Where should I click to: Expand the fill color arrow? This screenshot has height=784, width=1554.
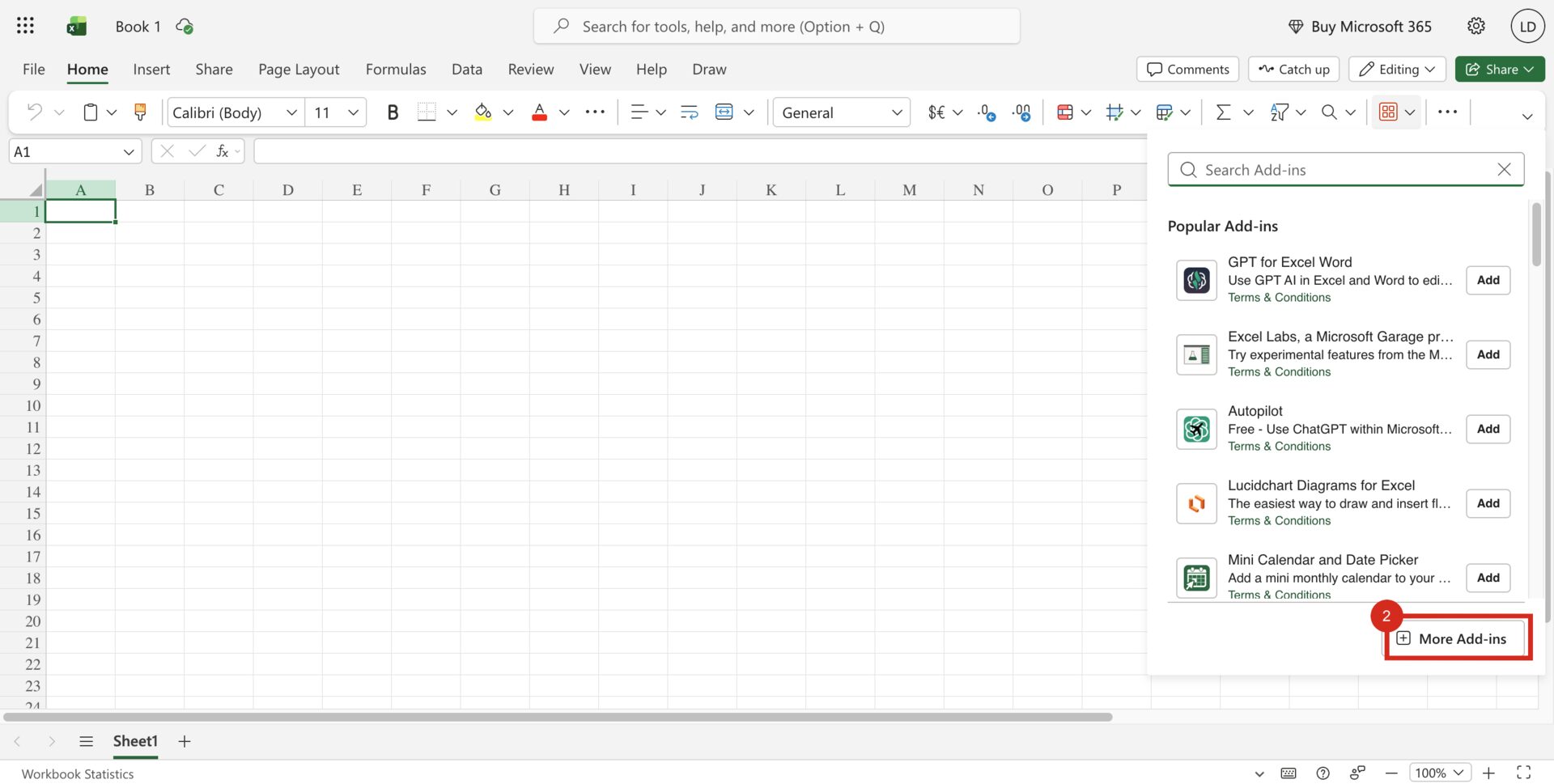coord(508,112)
